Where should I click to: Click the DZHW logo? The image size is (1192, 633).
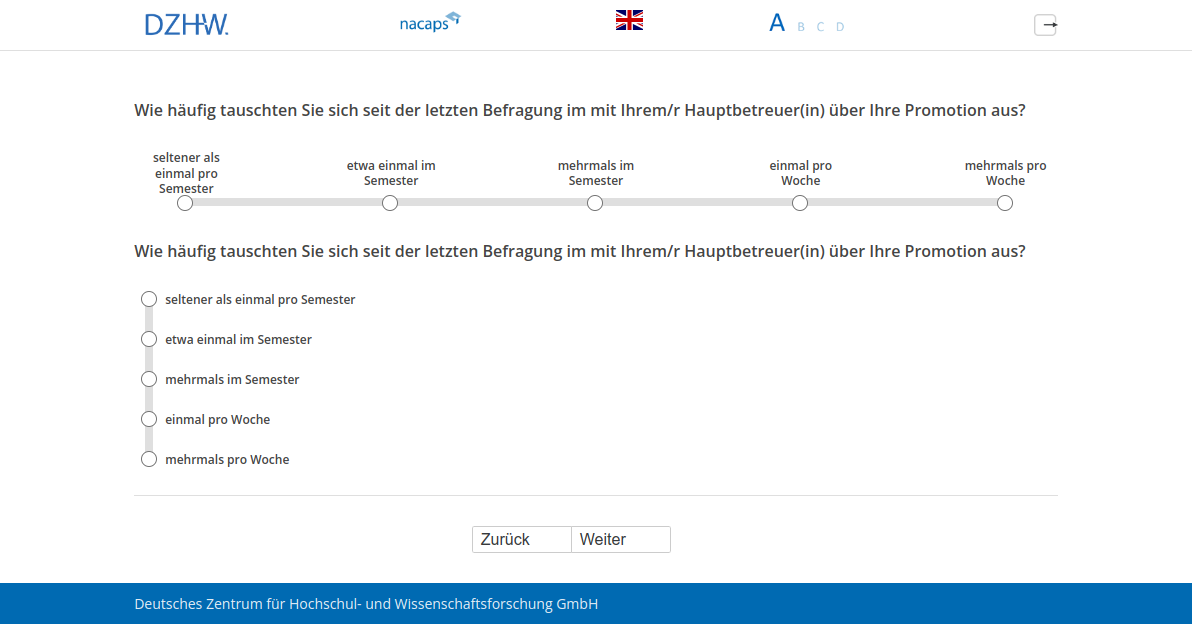186,25
